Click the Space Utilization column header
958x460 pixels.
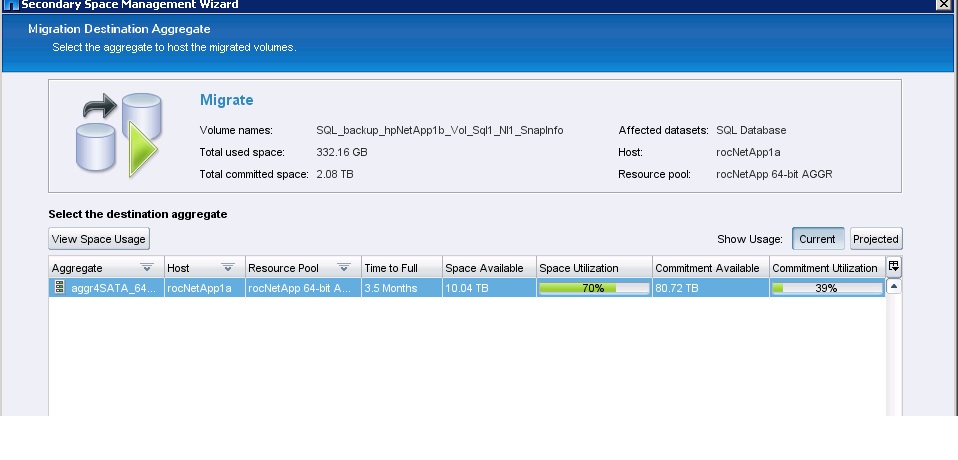click(x=593, y=268)
